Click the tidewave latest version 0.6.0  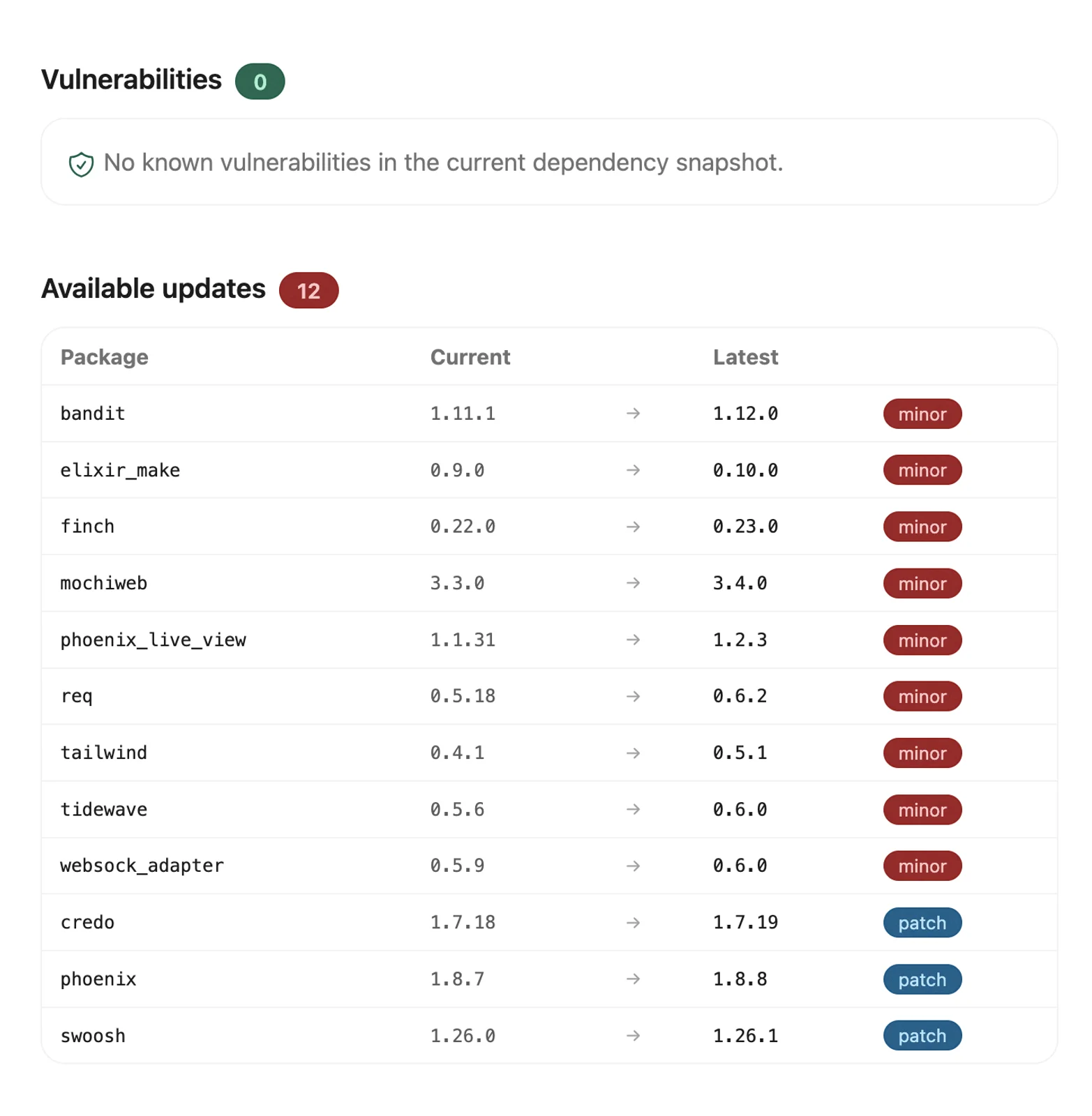[x=740, y=809]
